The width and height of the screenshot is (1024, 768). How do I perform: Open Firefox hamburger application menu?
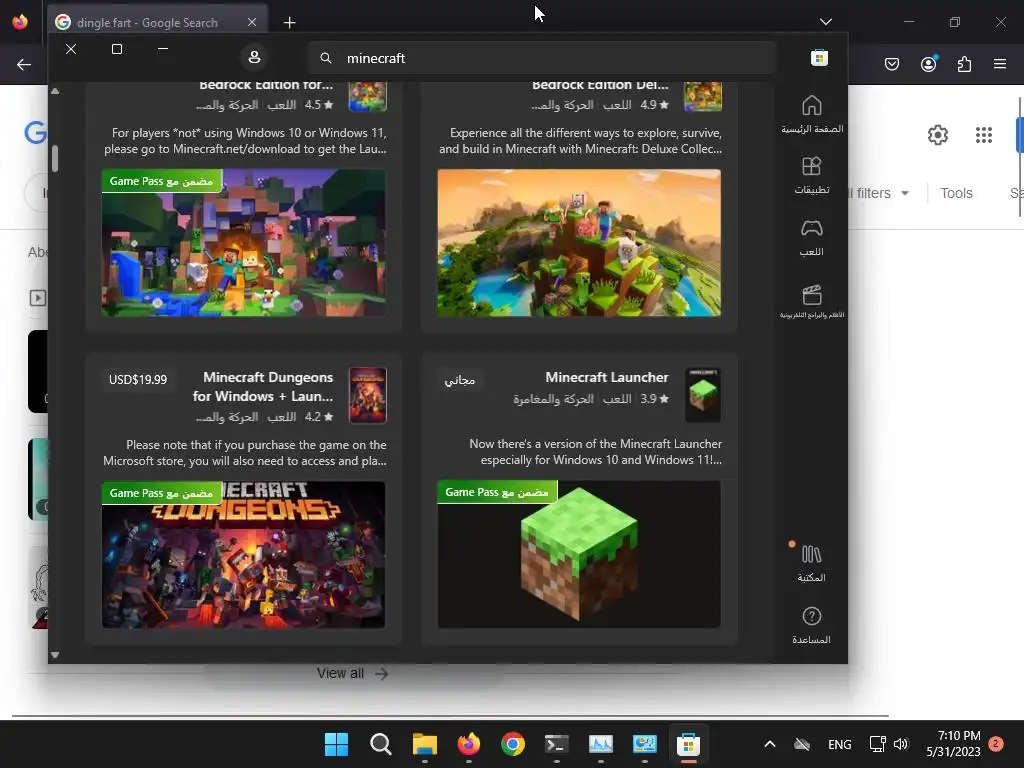pos(1000,64)
